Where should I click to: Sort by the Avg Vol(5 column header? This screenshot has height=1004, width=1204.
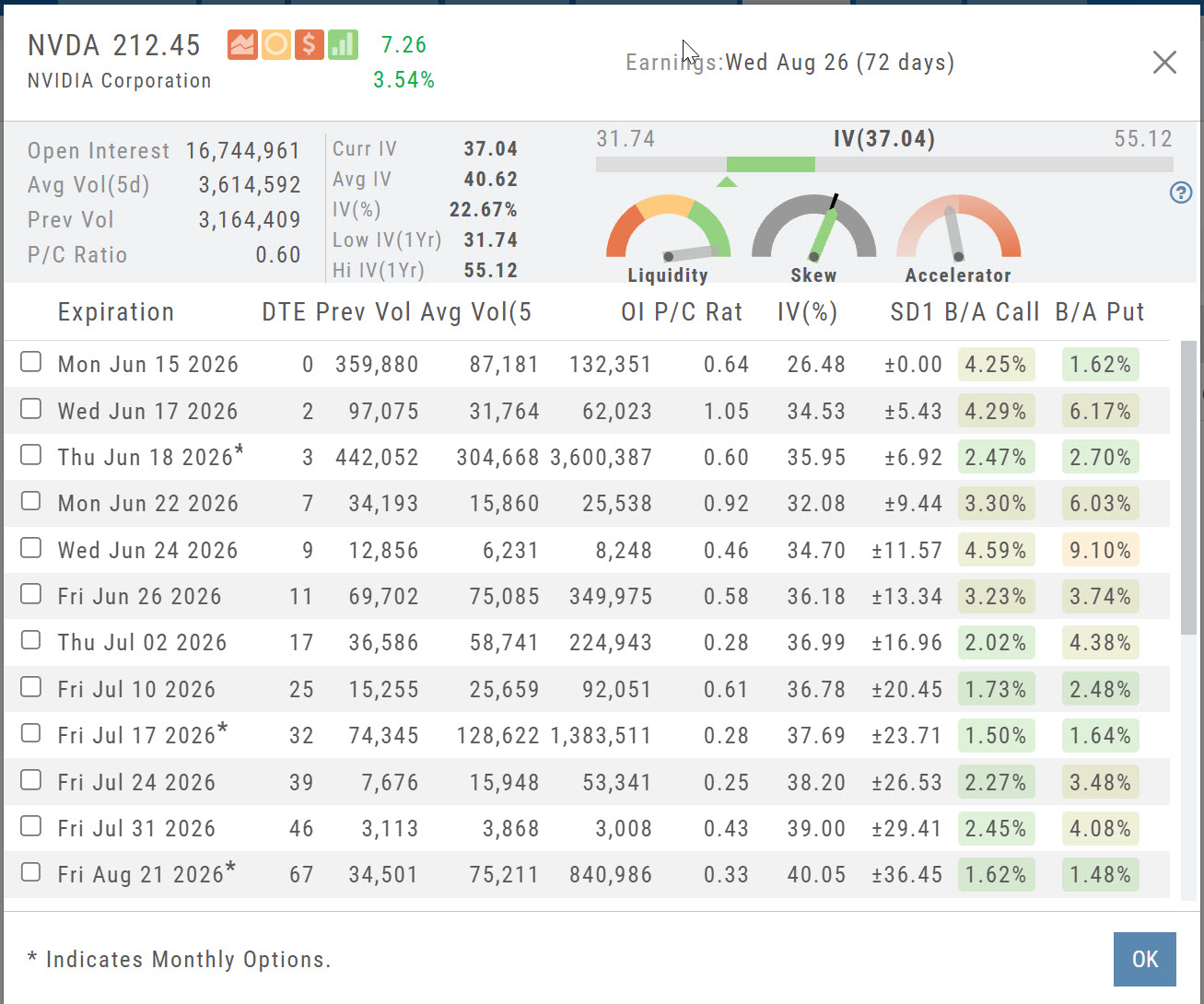click(476, 312)
